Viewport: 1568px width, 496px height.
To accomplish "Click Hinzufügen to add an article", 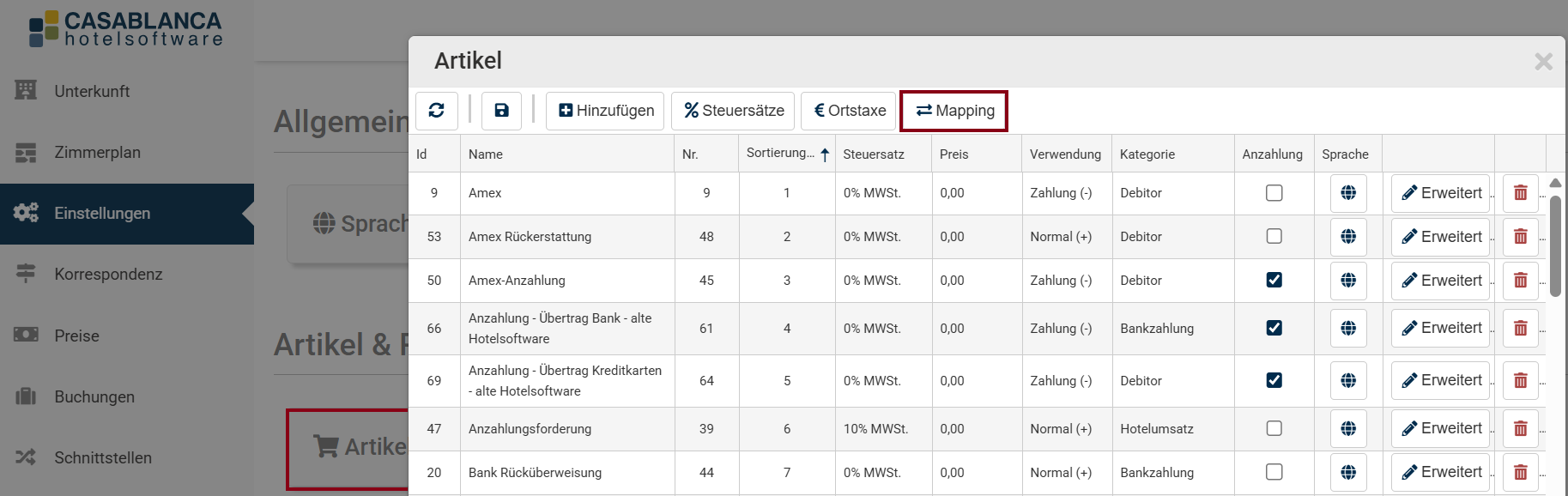I will coord(605,111).
